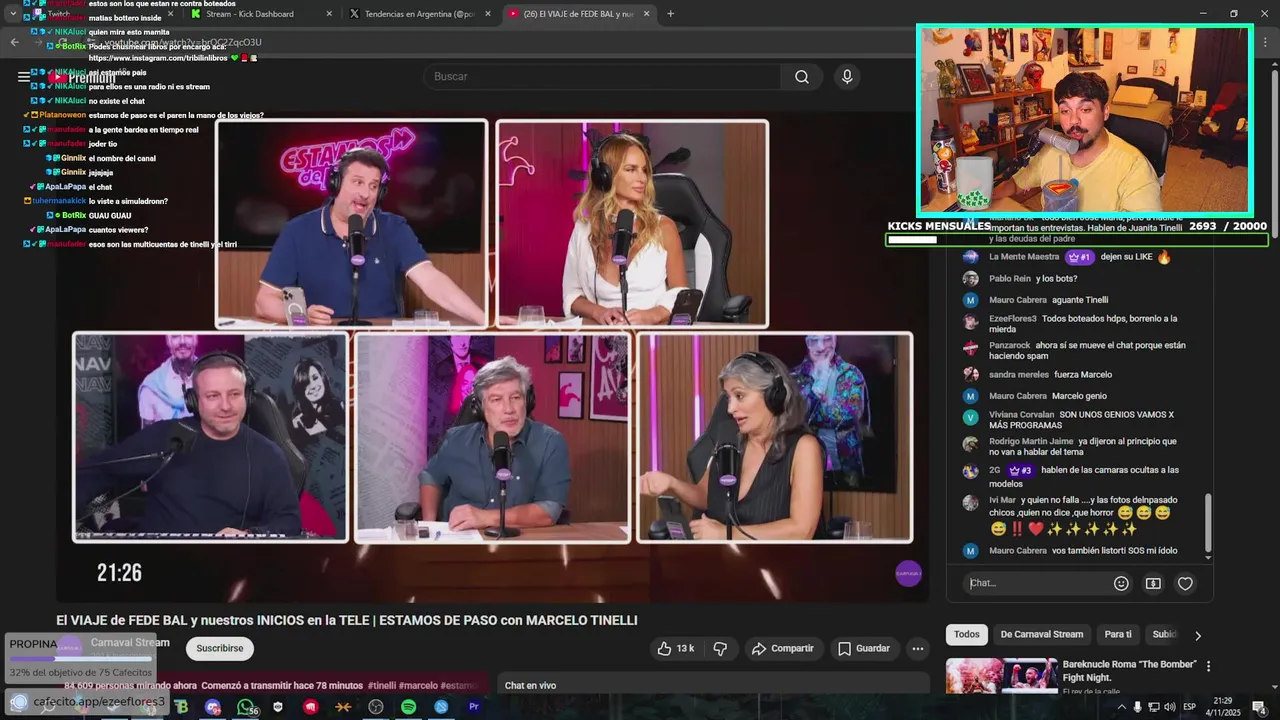Click the main video player
Image resolution: width=1280 pixels, height=720 pixels.
tap(490, 355)
